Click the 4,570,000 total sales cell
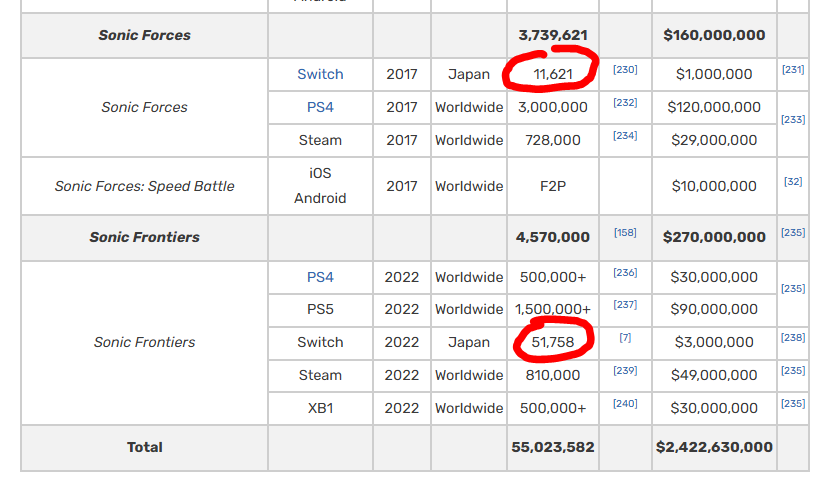817x478 pixels. [x=553, y=237]
